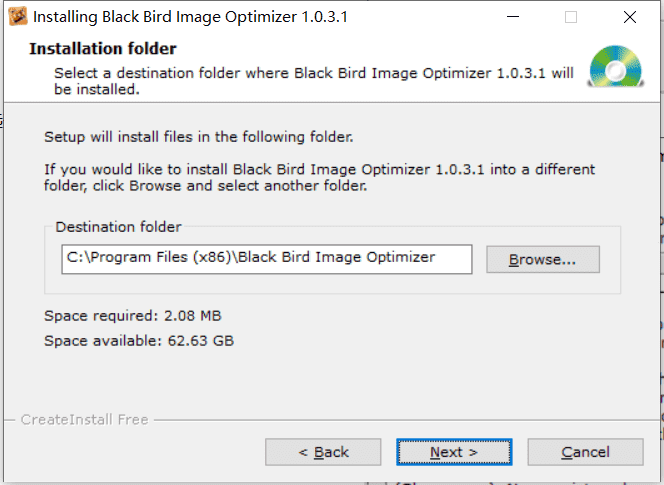Click into the destination folder path field

pos(267,259)
